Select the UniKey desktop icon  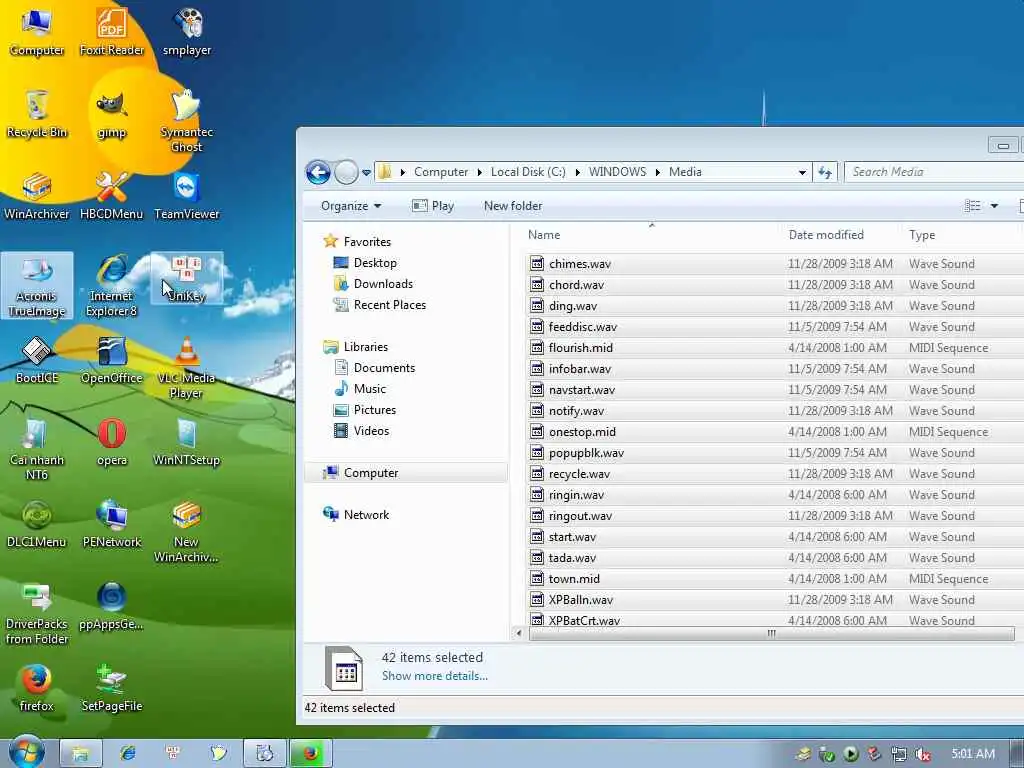(x=187, y=278)
